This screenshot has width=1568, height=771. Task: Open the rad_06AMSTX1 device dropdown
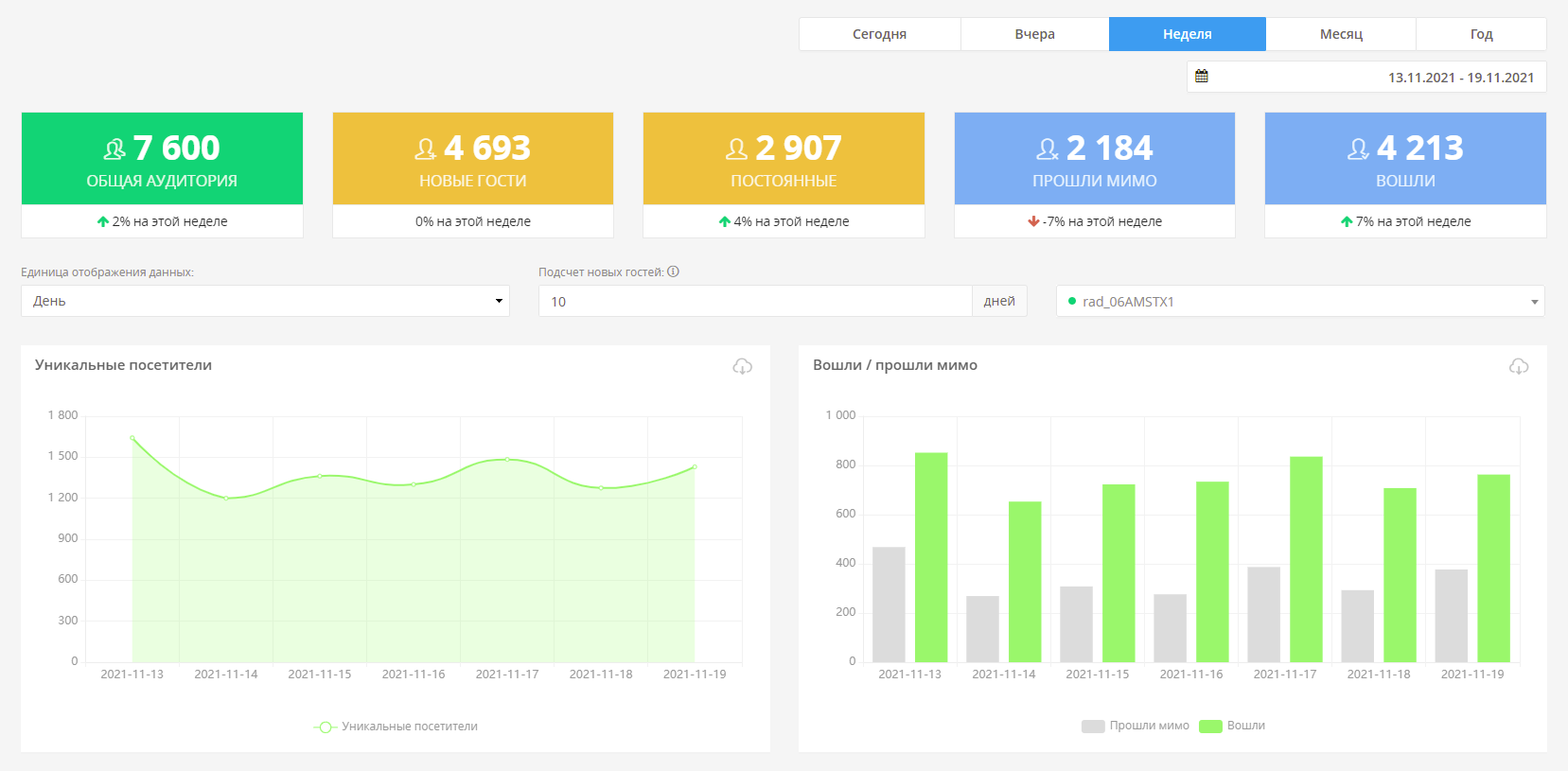tap(1300, 301)
